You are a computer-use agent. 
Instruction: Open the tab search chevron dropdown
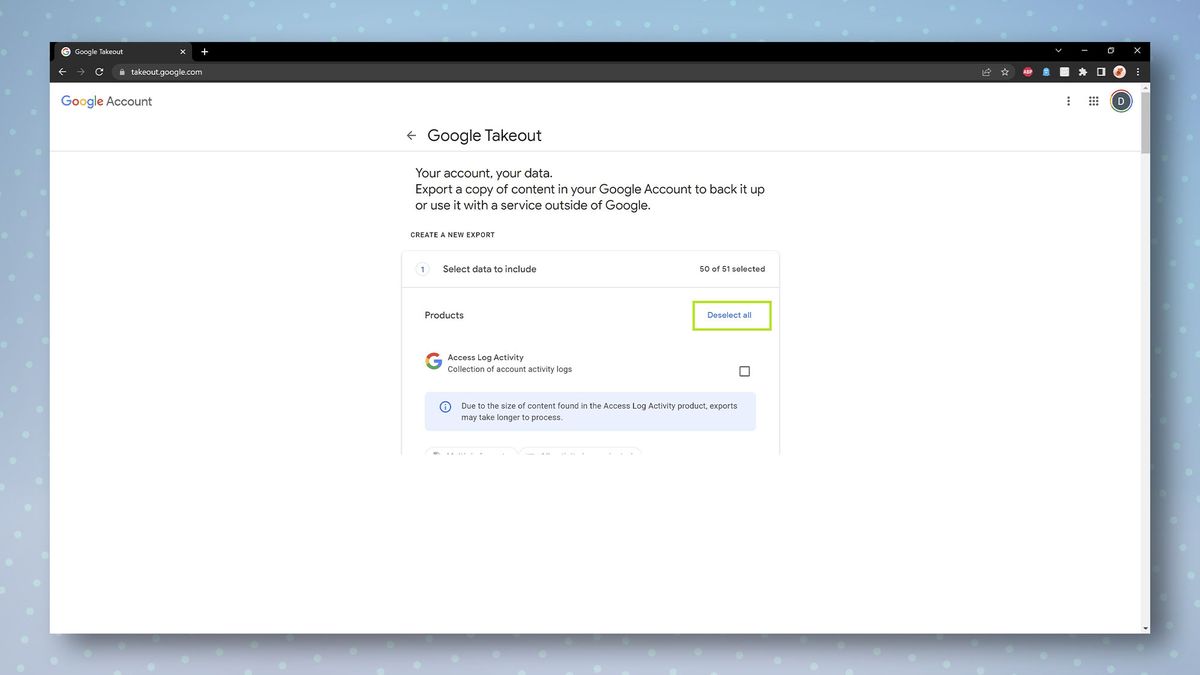click(x=1058, y=50)
